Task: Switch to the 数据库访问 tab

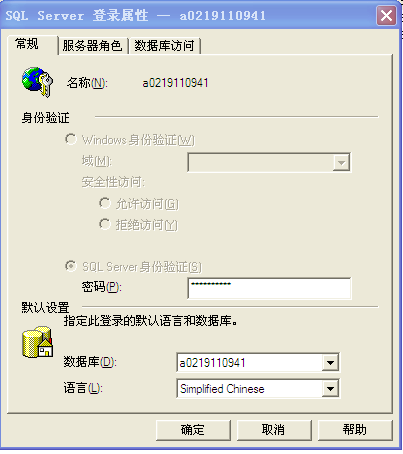Action: pos(164,46)
